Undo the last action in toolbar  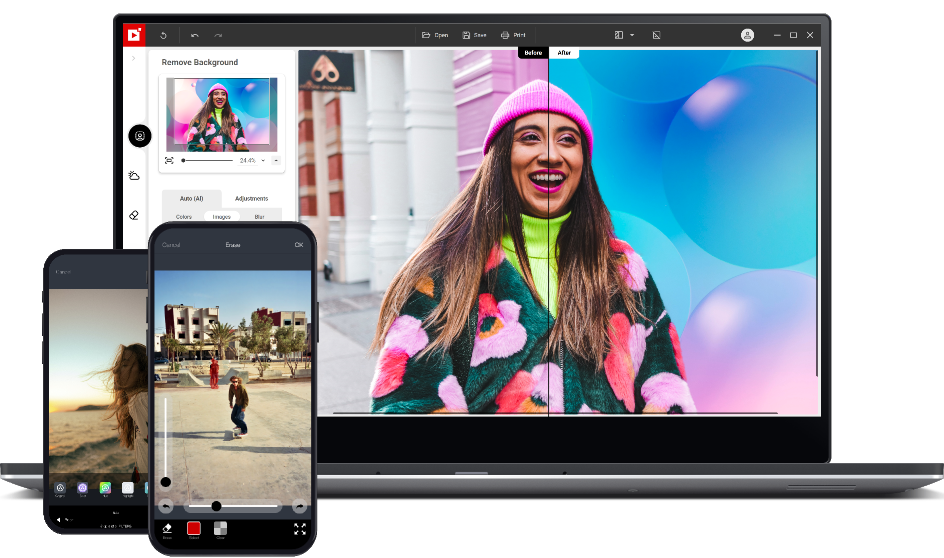point(194,36)
